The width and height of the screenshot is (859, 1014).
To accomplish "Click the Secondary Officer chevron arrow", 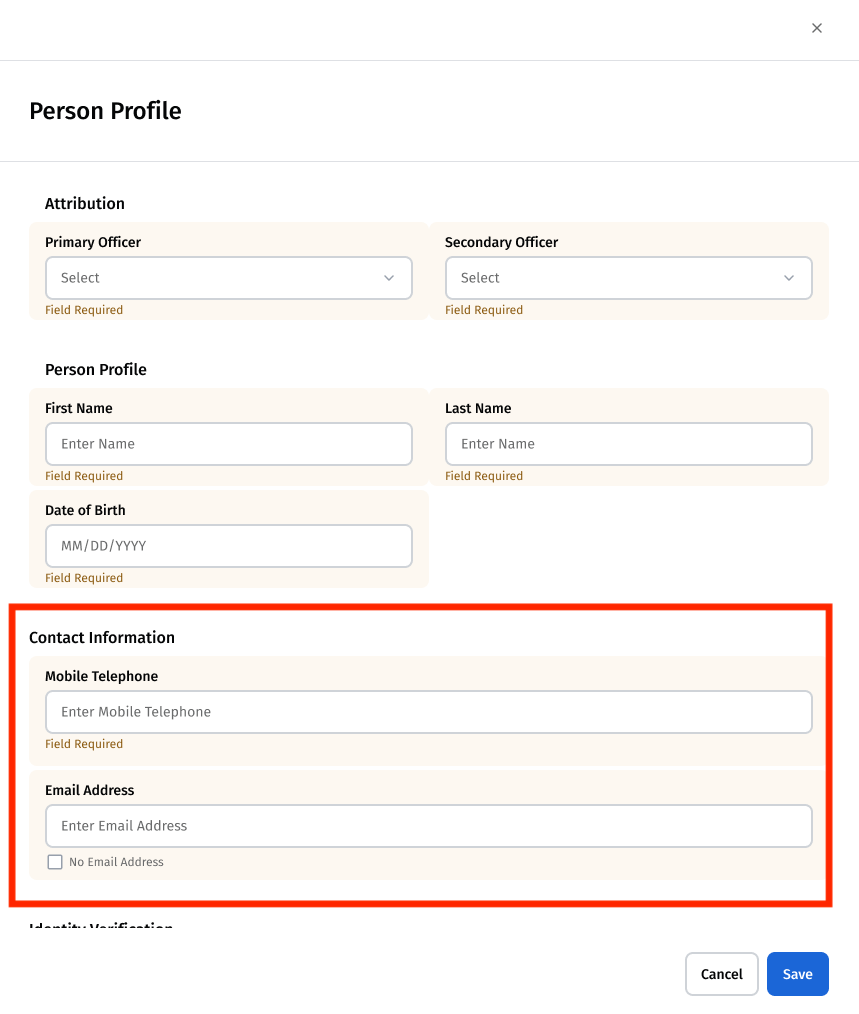I will pyautogui.click(x=789, y=278).
